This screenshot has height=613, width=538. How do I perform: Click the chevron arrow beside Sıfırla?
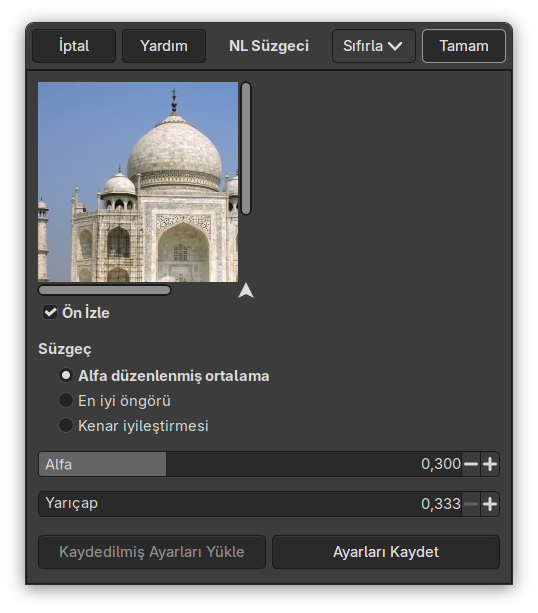[x=395, y=46]
